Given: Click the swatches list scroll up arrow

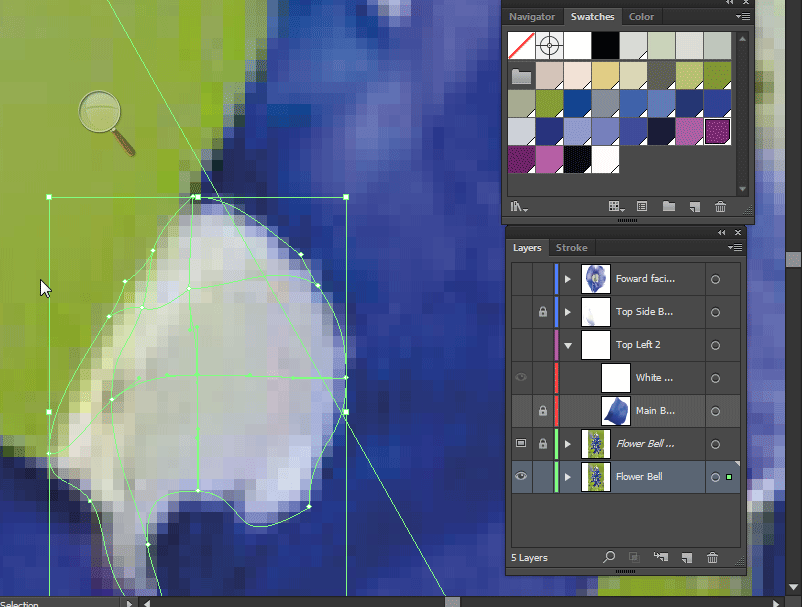Looking at the screenshot, I should click(x=743, y=39).
